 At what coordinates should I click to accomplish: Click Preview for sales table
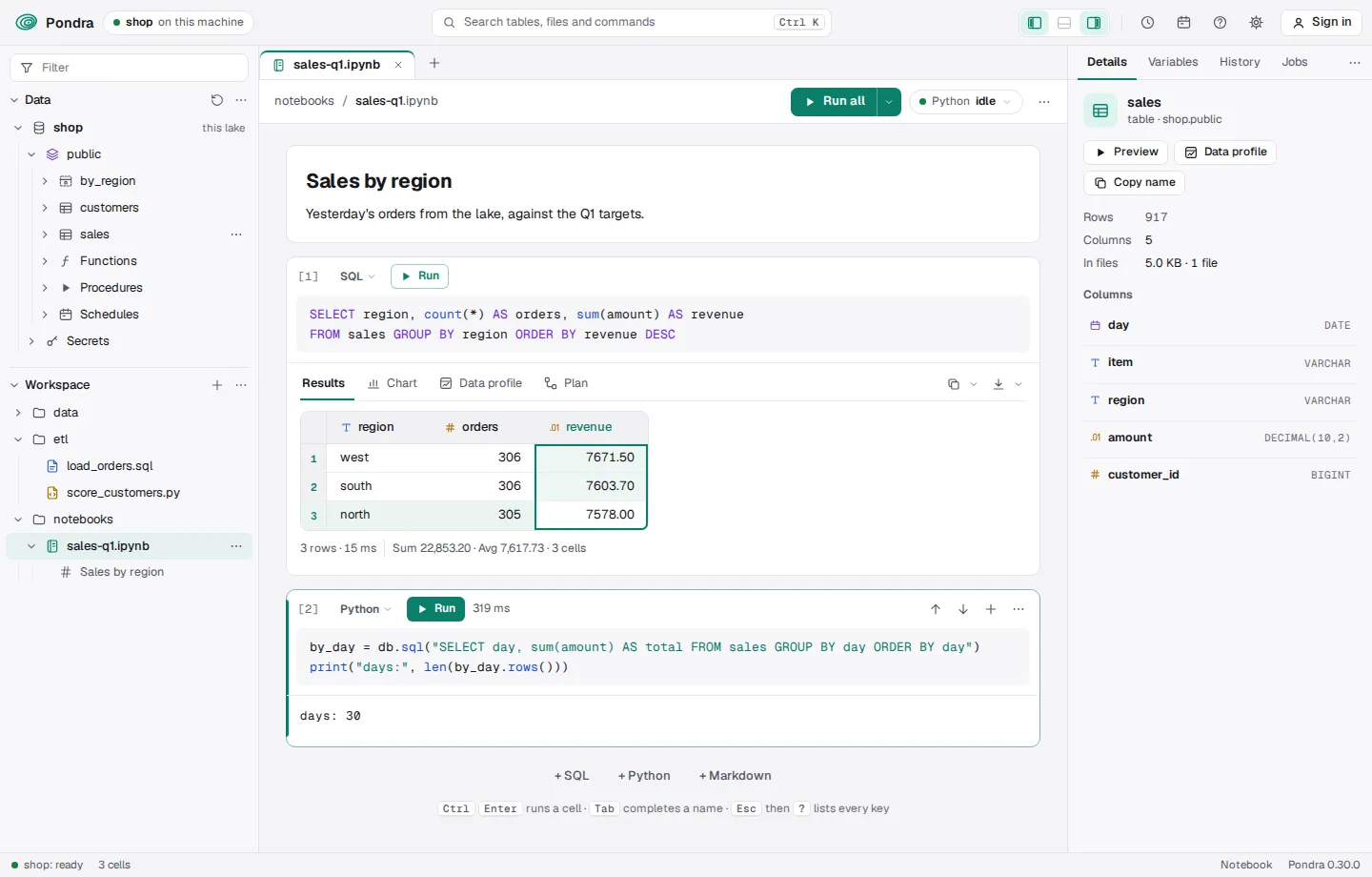[1126, 153]
